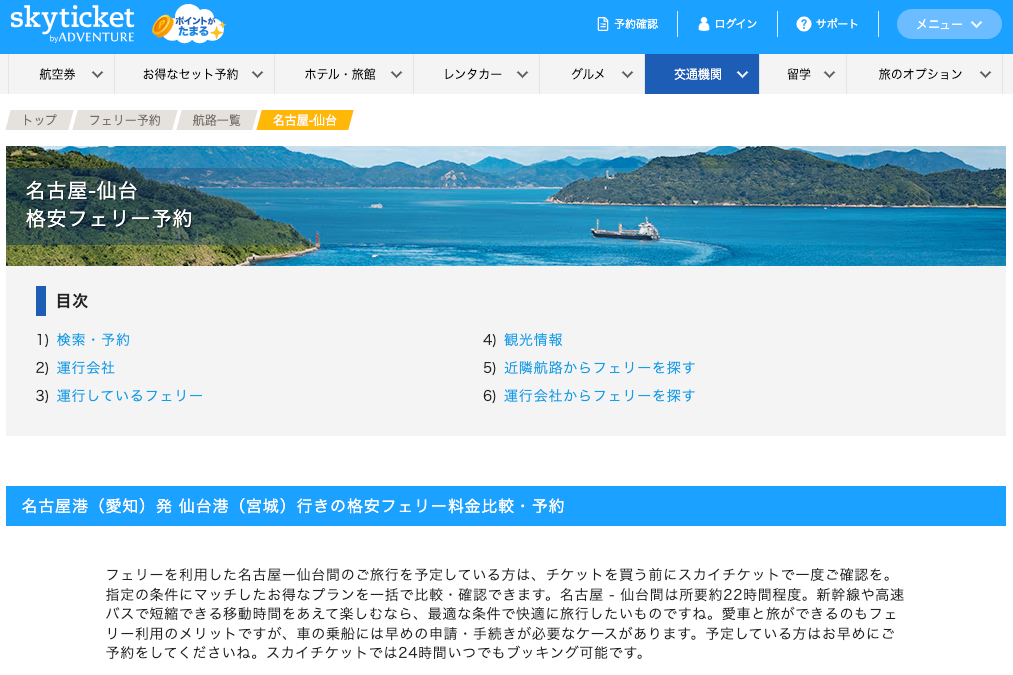Expand the グルメ navigation menu

pos(601,74)
